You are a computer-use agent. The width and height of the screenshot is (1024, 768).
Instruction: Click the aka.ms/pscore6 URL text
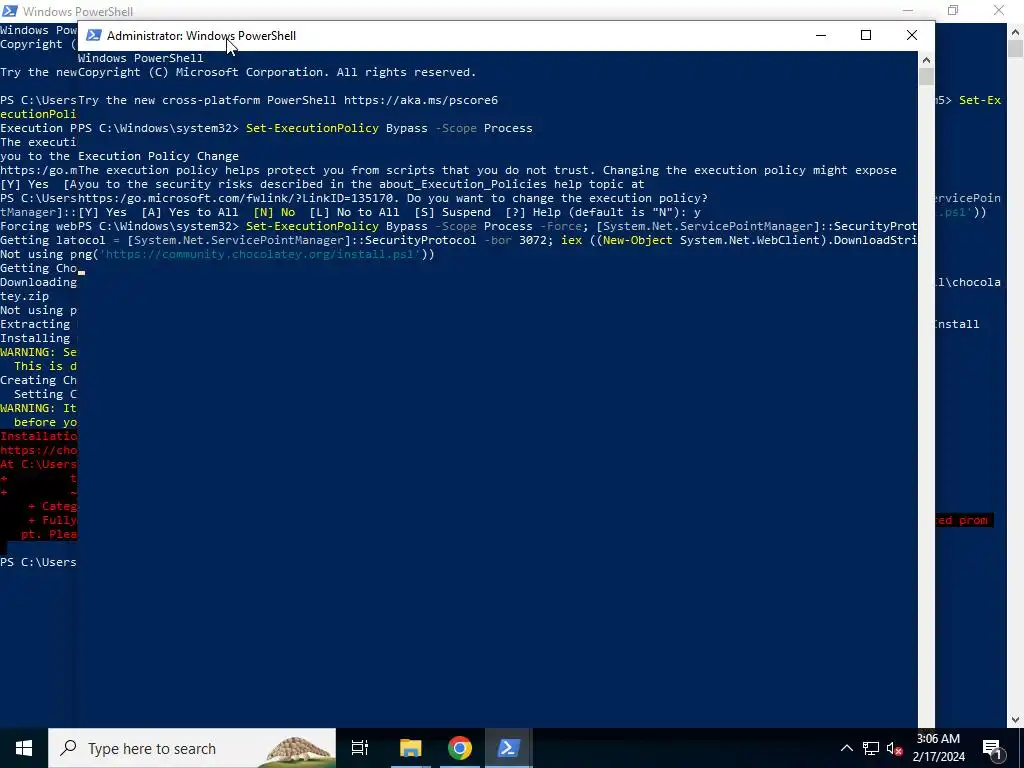coord(421,100)
